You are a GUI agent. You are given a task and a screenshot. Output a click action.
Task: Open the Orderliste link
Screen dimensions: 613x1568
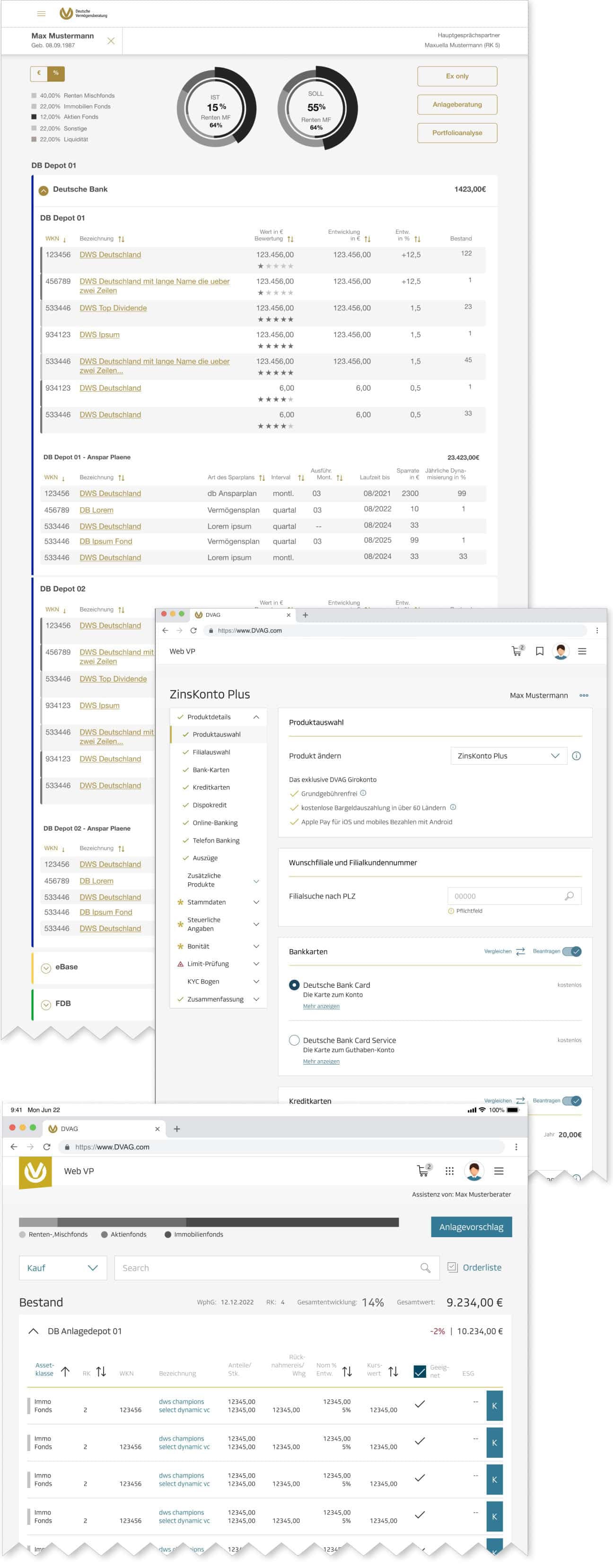[x=474, y=1267]
